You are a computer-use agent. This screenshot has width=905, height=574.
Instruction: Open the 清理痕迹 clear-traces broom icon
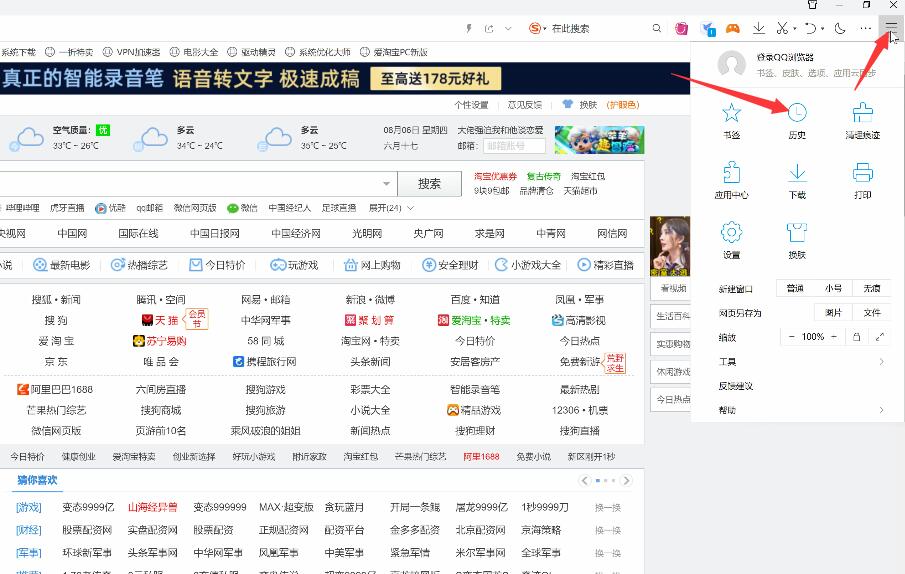pos(863,112)
